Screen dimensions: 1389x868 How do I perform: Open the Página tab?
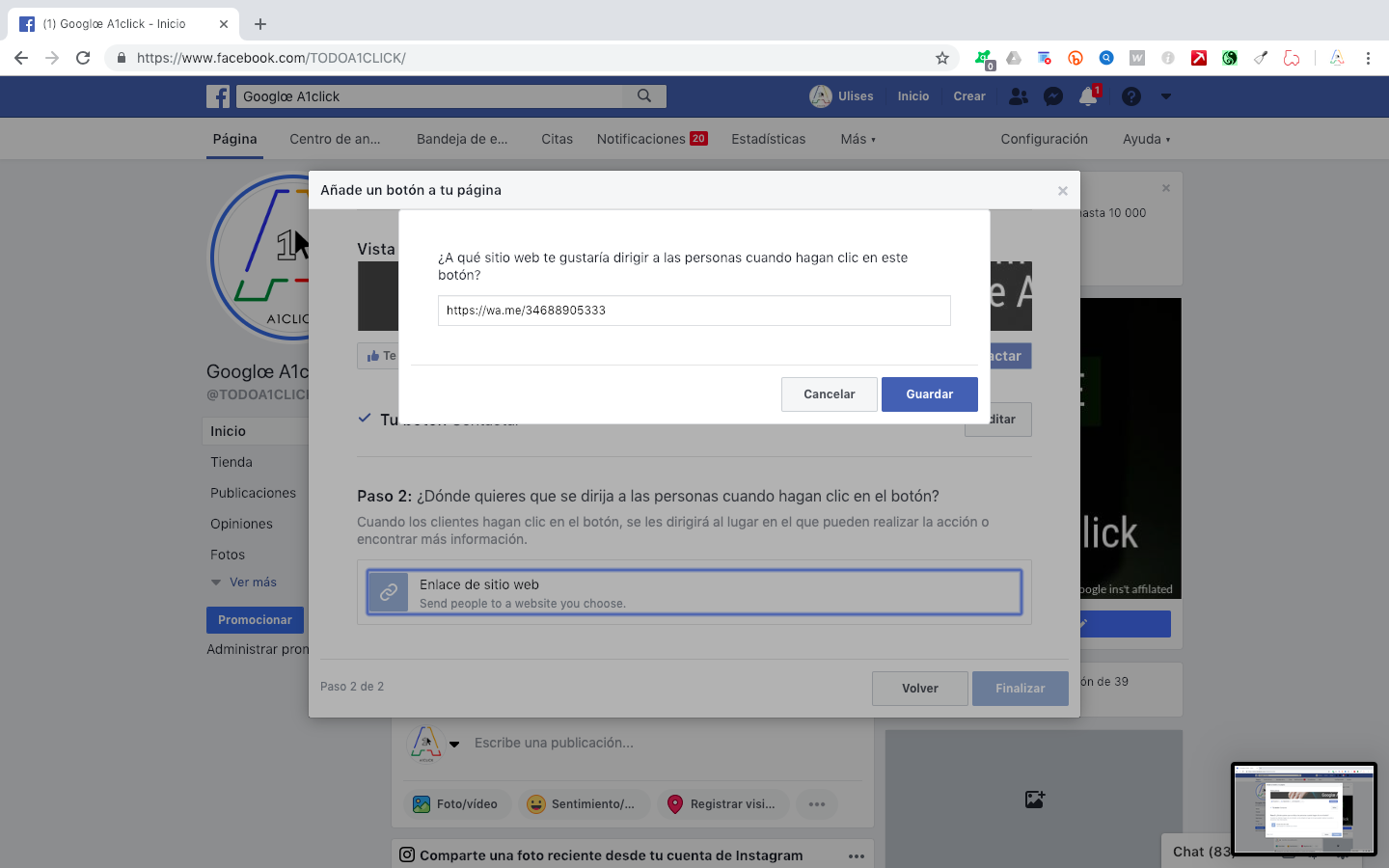(234, 139)
